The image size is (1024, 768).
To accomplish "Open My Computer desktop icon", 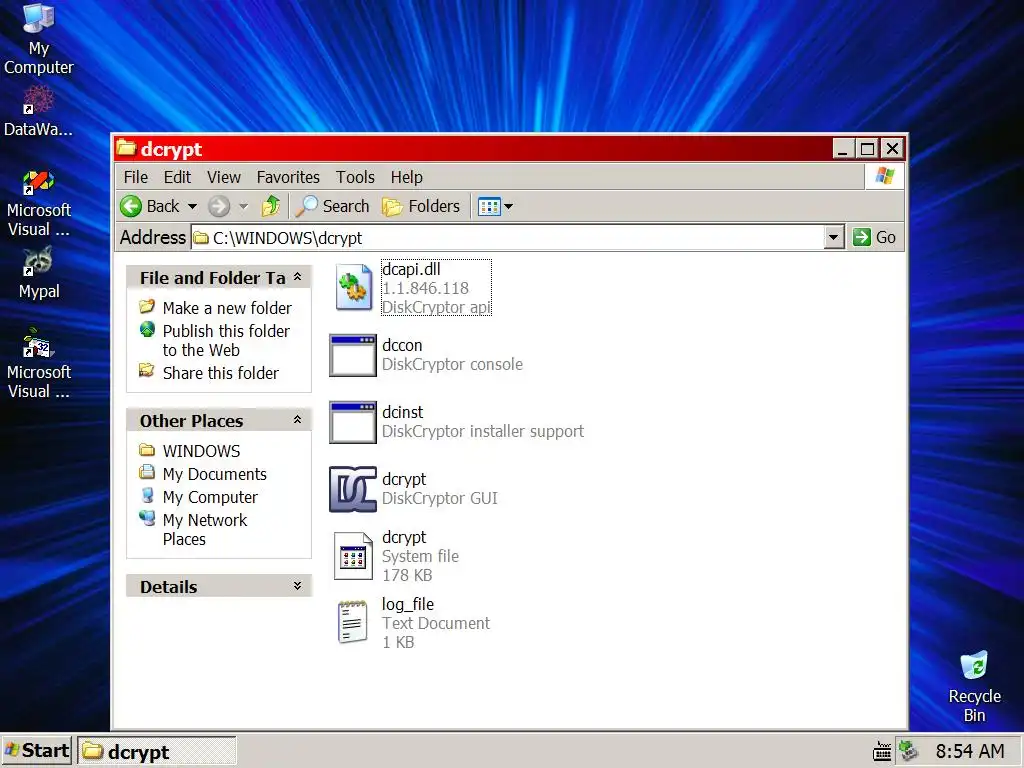I will pos(39,39).
